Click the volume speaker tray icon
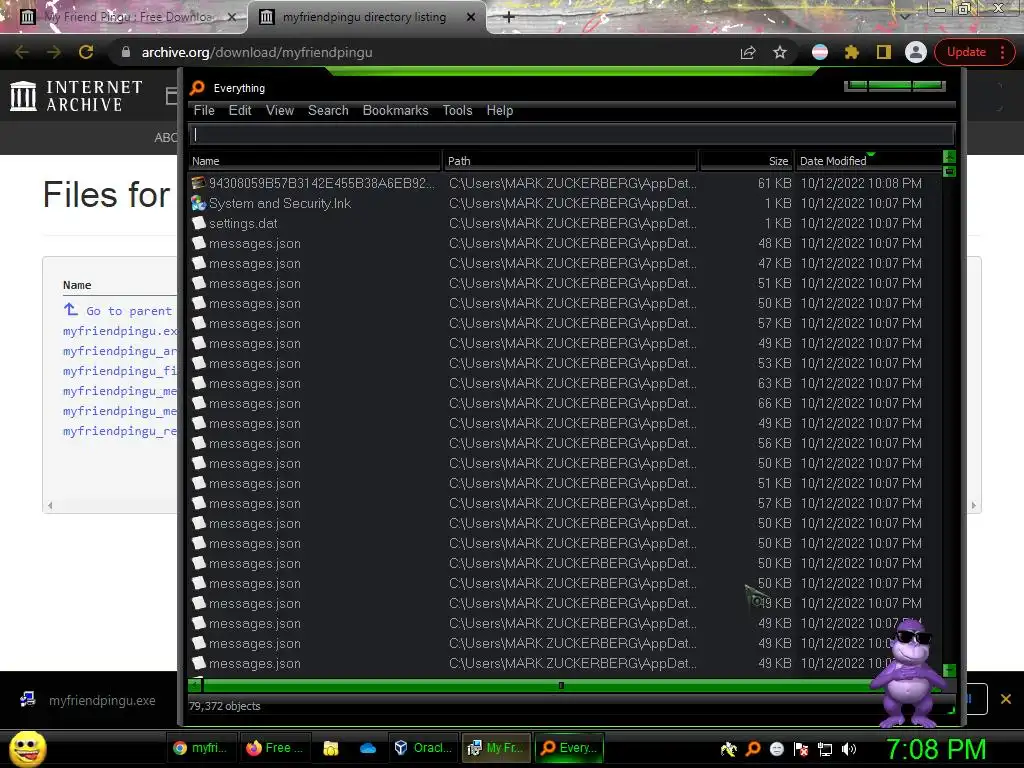The height and width of the screenshot is (768, 1024). 849,749
